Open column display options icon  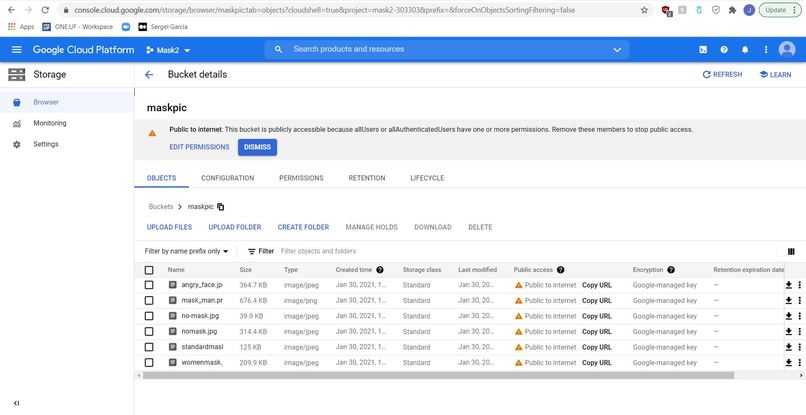[791, 251]
